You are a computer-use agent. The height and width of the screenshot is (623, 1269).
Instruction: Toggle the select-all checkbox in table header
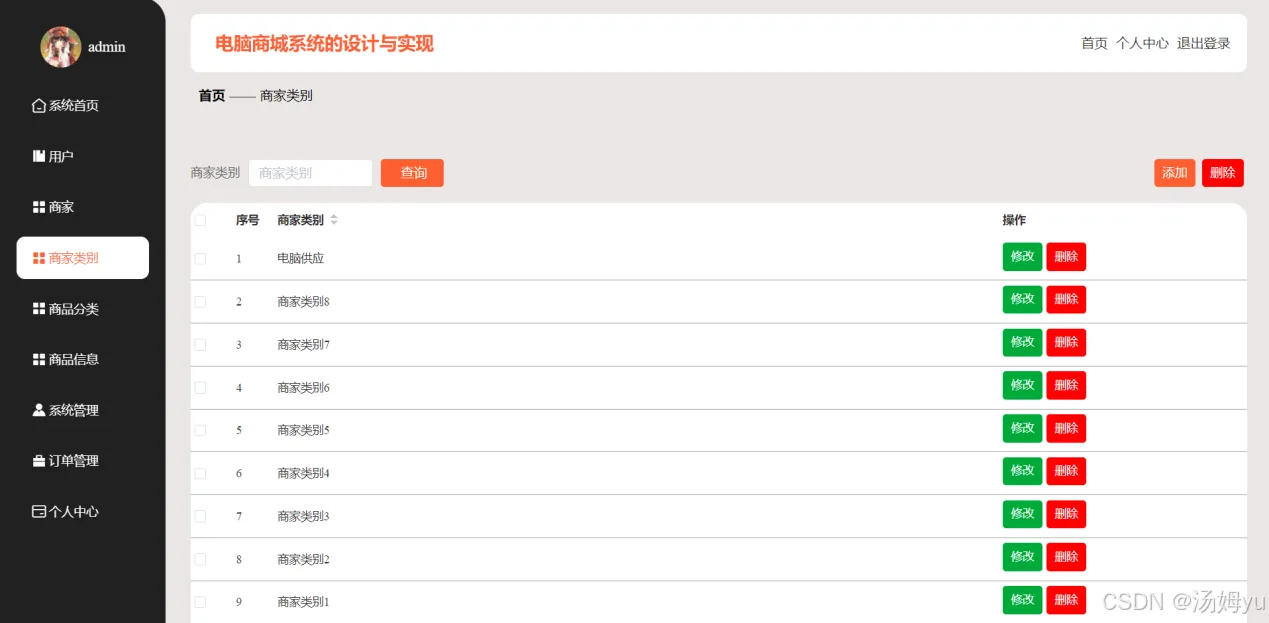[x=200, y=220]
